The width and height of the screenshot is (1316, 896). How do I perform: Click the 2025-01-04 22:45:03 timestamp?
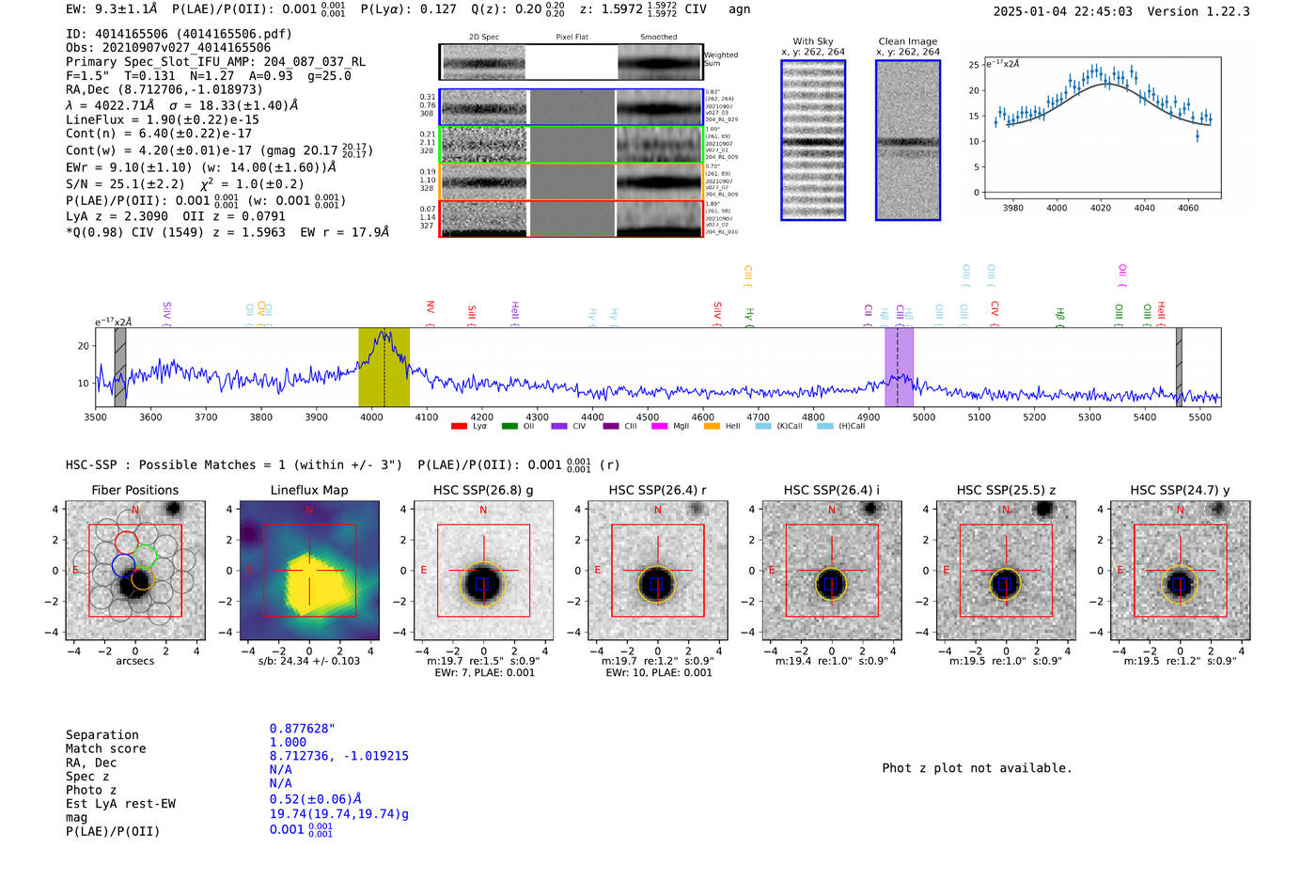click(1063, 12)
